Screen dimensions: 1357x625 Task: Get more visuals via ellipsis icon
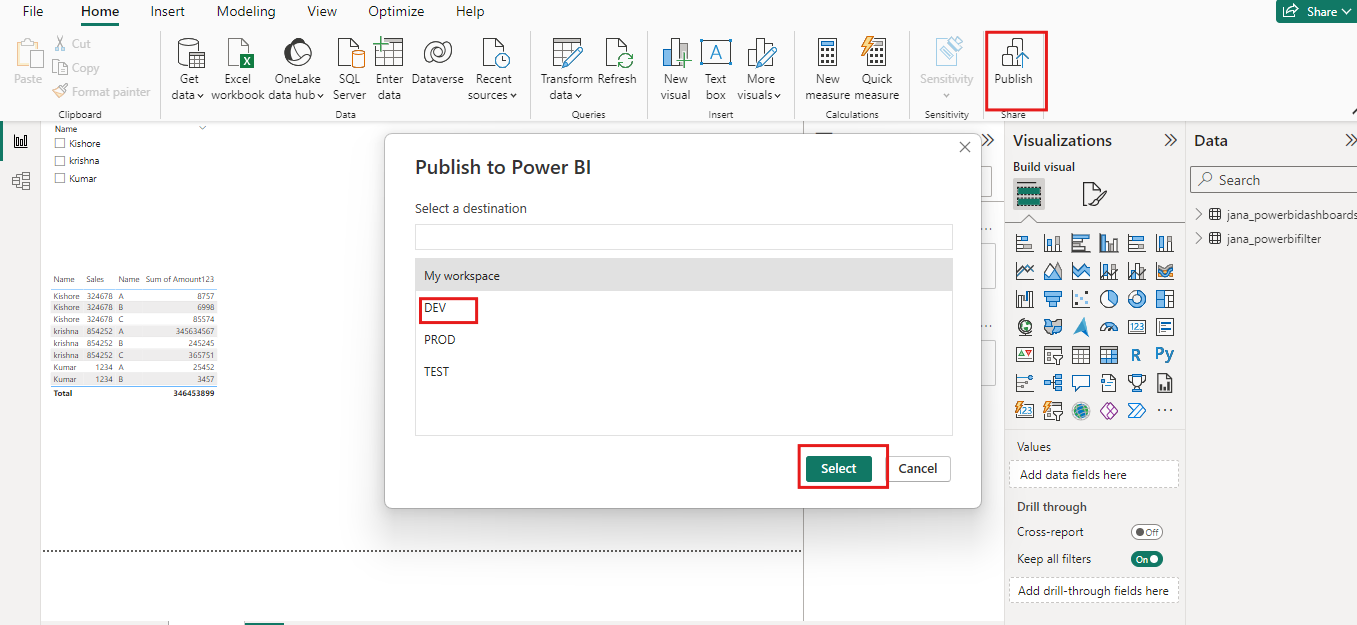point(1164,411)
